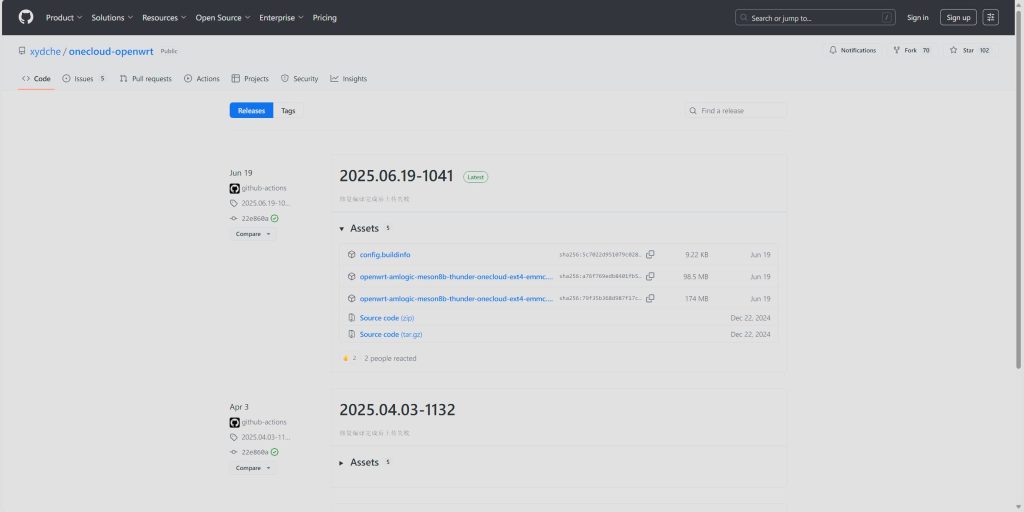Download Source code (tar.gz)
1024x512 pixels.
(391, 334)
